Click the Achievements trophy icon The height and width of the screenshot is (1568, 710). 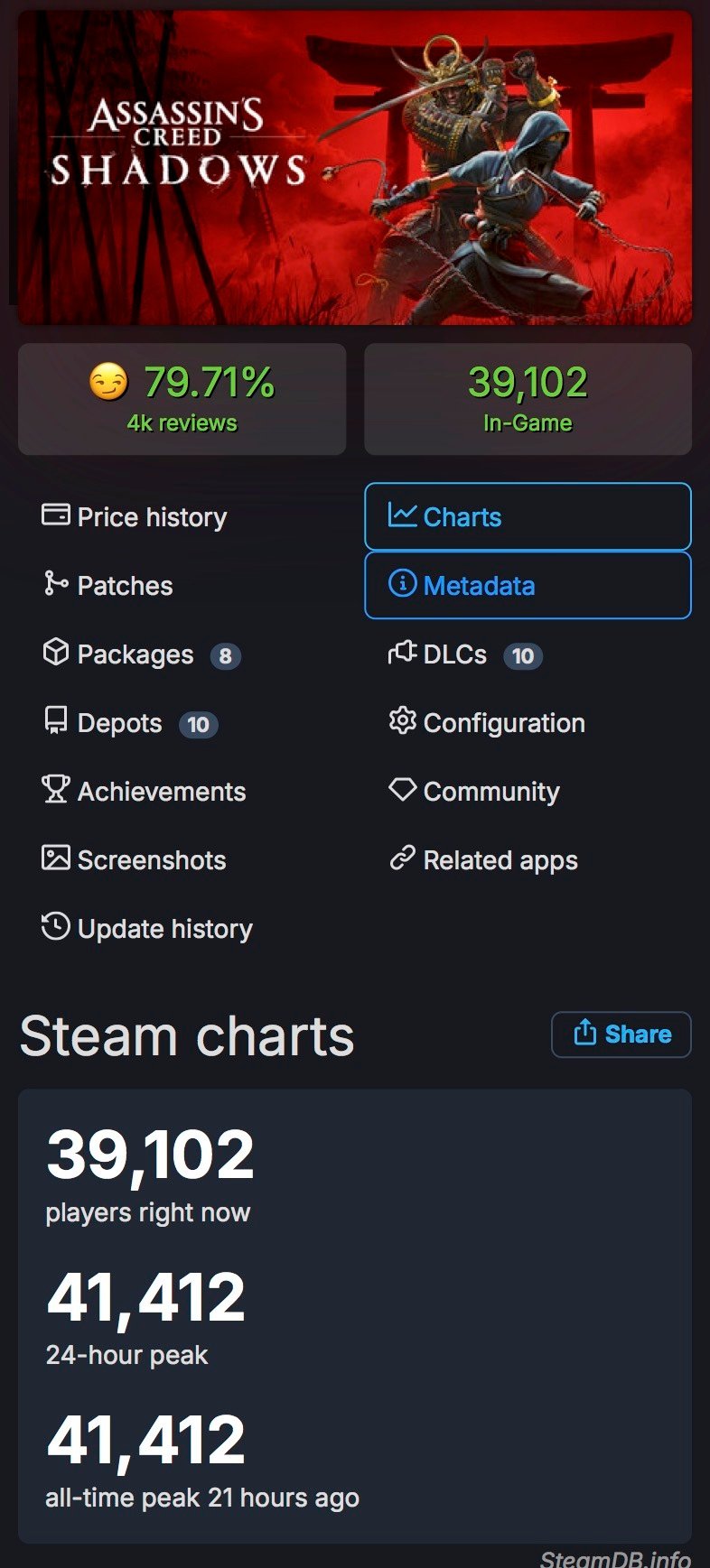(x=55, y=789)
